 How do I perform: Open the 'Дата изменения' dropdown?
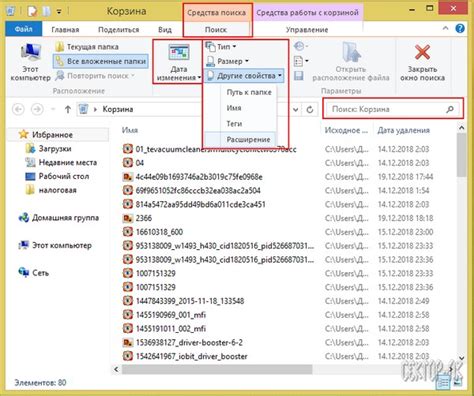pos(179,63)
